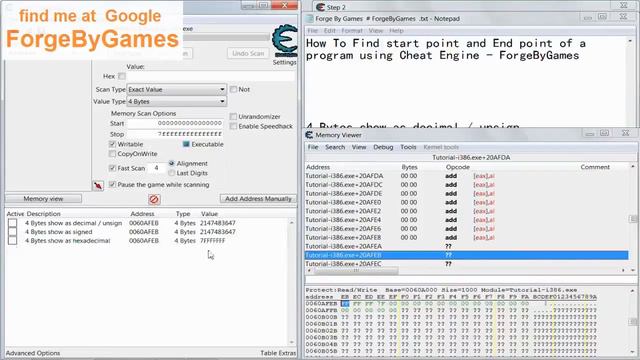The width and height of the screenshot is (640, 360).
Task: Click the Step 2 window icon
Action: tap(320, 7)
